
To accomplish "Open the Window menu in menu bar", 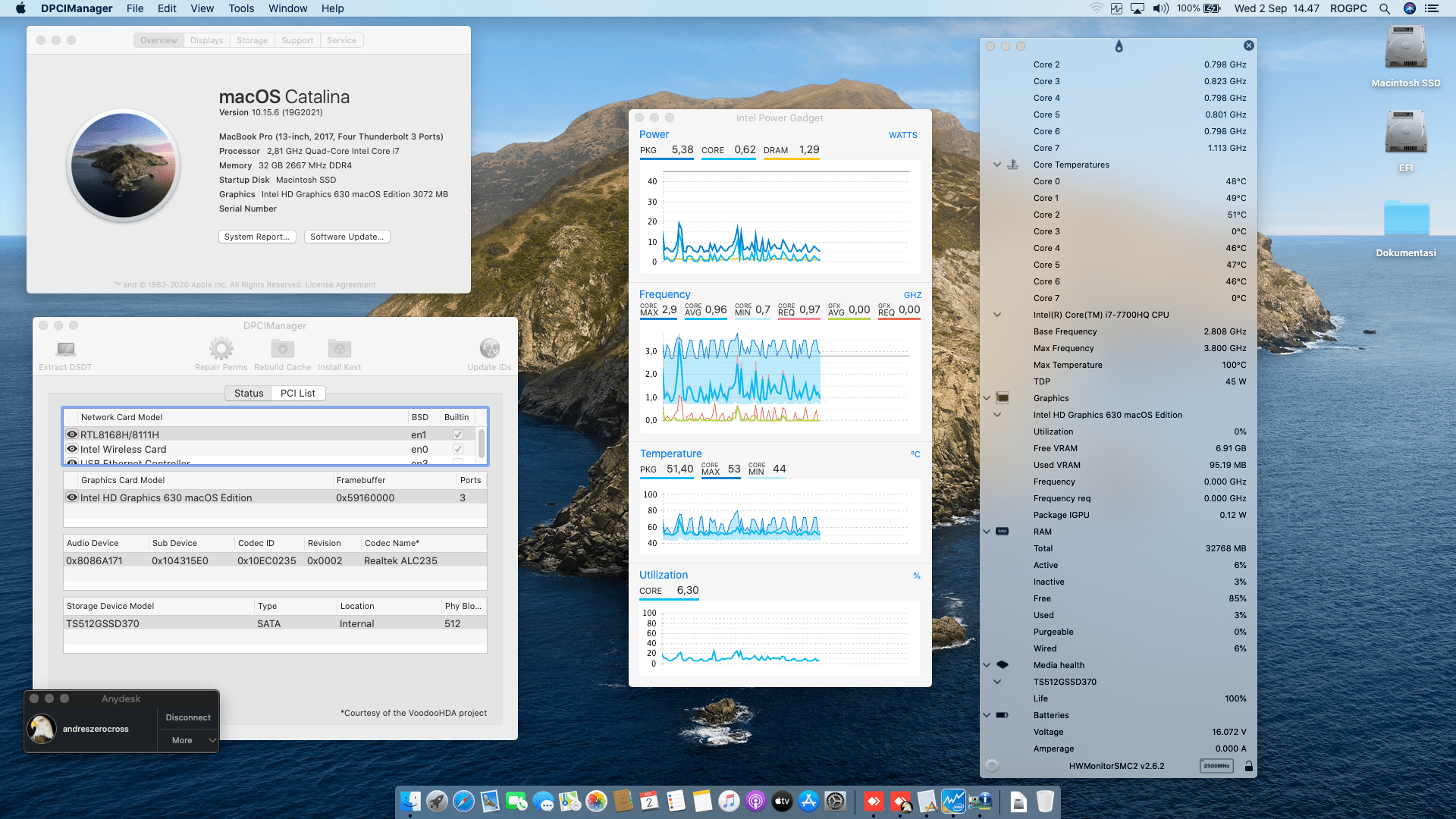I will pos(287,8).
